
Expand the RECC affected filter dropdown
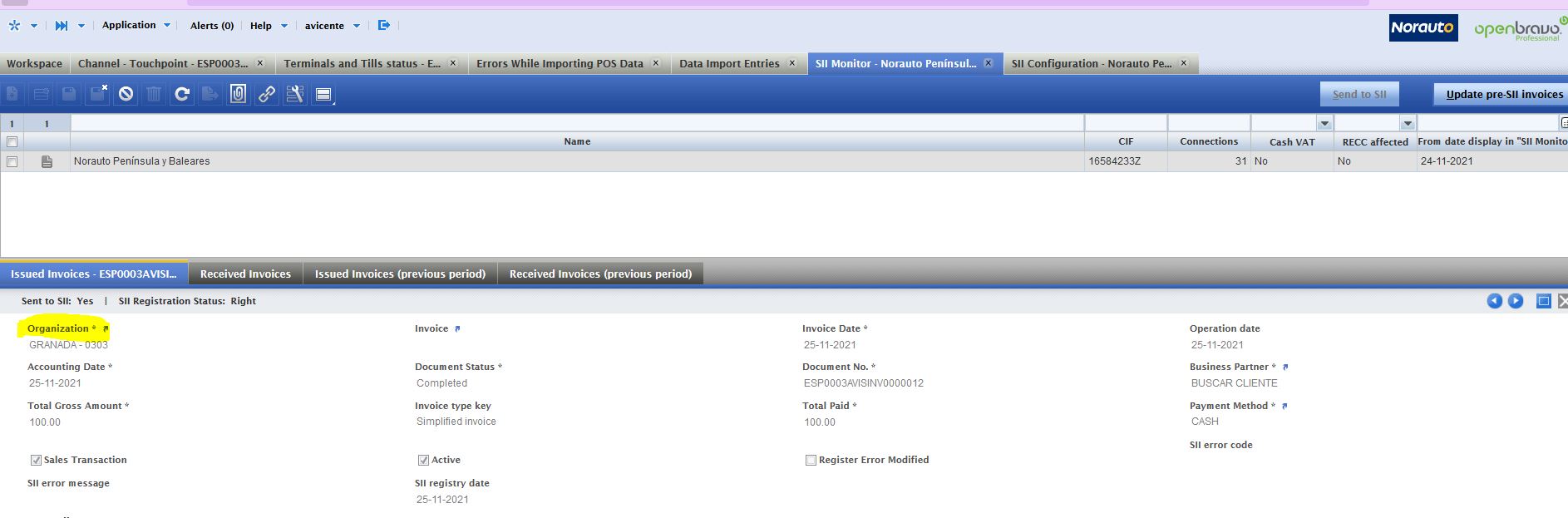1408,124
